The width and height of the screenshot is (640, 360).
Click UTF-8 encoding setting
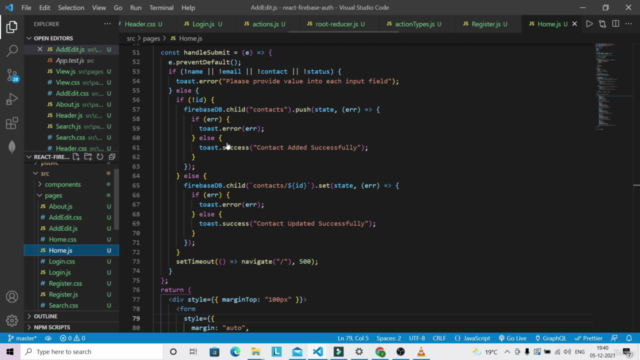pos(417,338)
